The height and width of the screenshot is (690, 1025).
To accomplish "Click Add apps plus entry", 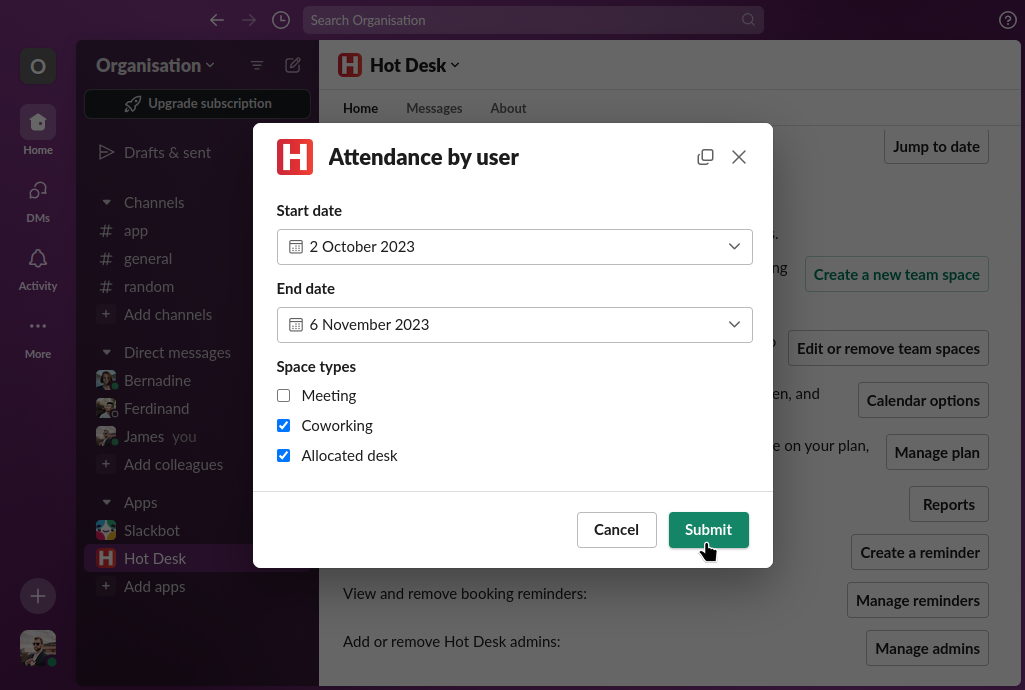I will (154, 587).
